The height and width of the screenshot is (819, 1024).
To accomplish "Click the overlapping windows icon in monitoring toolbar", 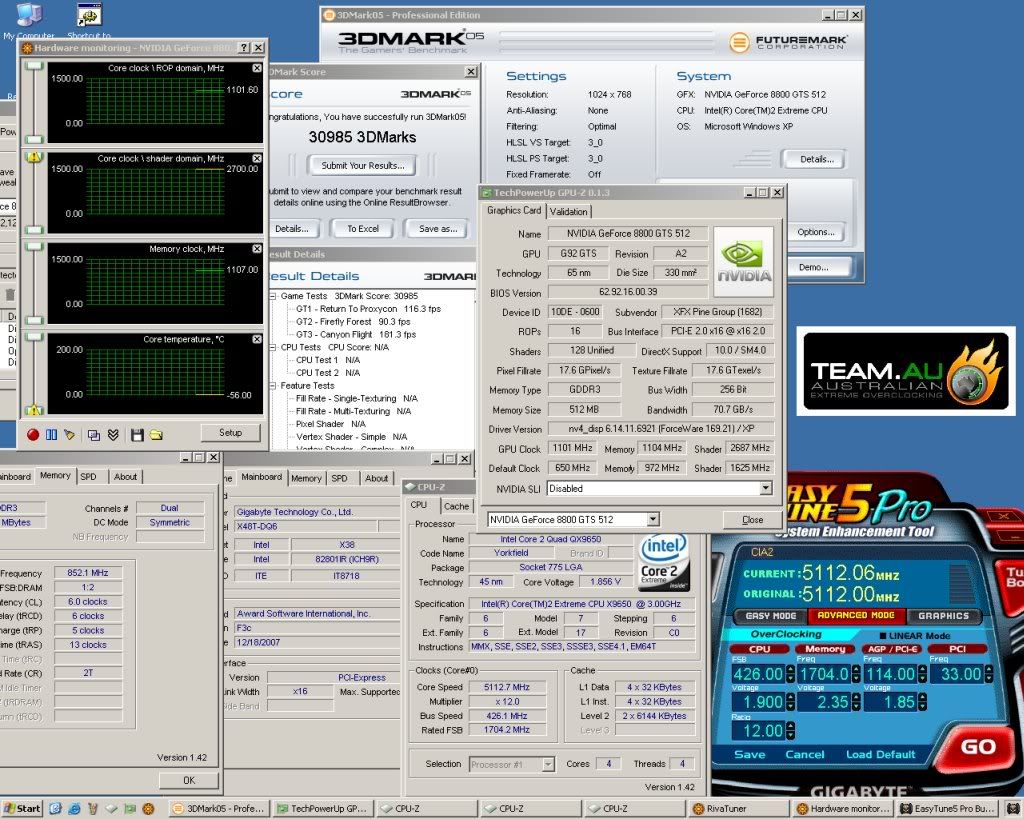I will tap(94, 435).
